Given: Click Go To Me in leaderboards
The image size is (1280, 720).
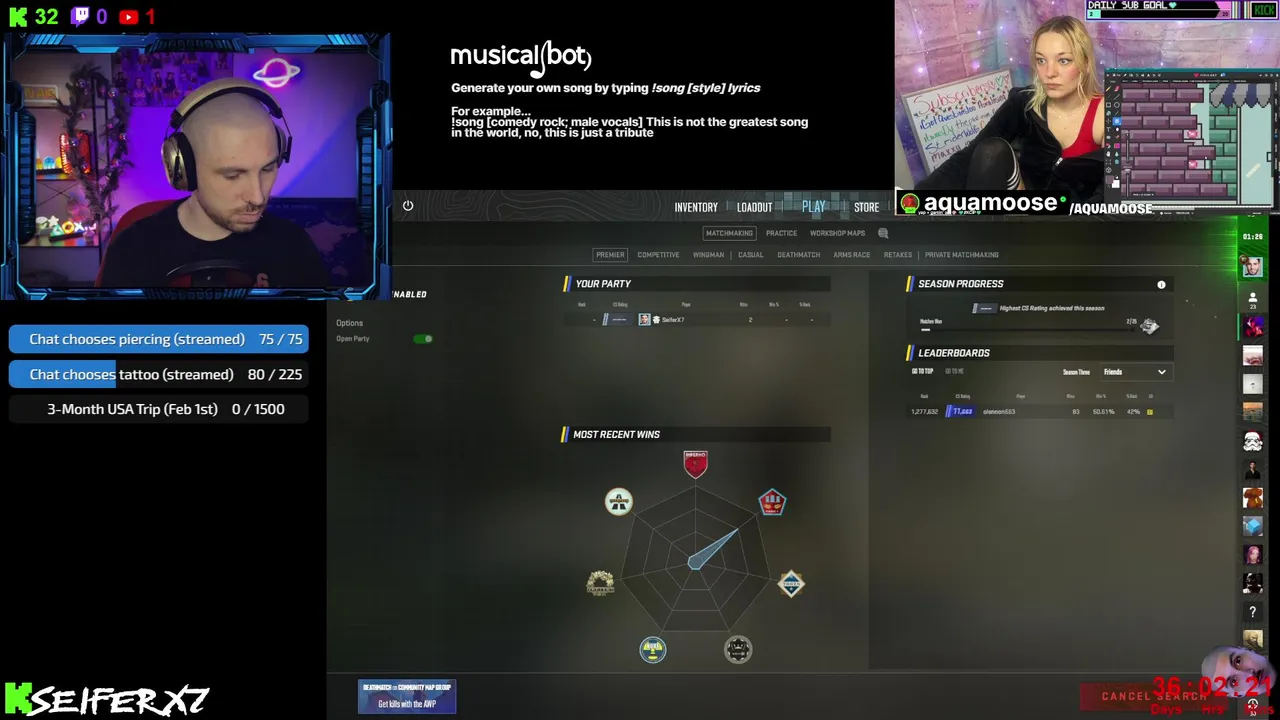Looking at the screenshot, I should (x=955, y=372).
